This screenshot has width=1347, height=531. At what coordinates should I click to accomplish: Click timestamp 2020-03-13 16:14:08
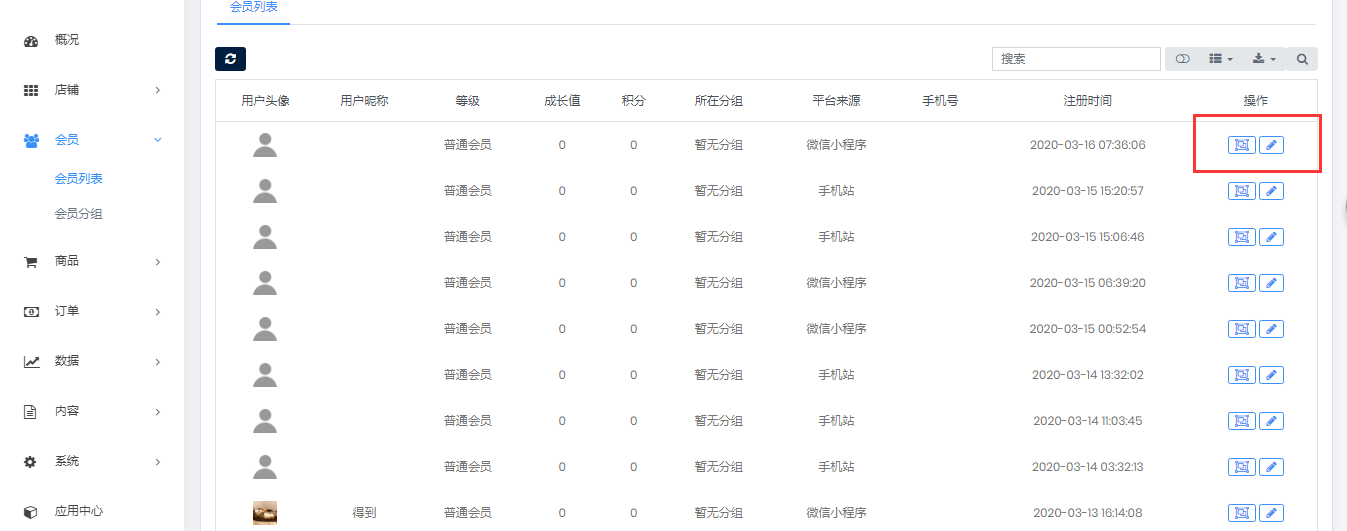pos(1088,513)
